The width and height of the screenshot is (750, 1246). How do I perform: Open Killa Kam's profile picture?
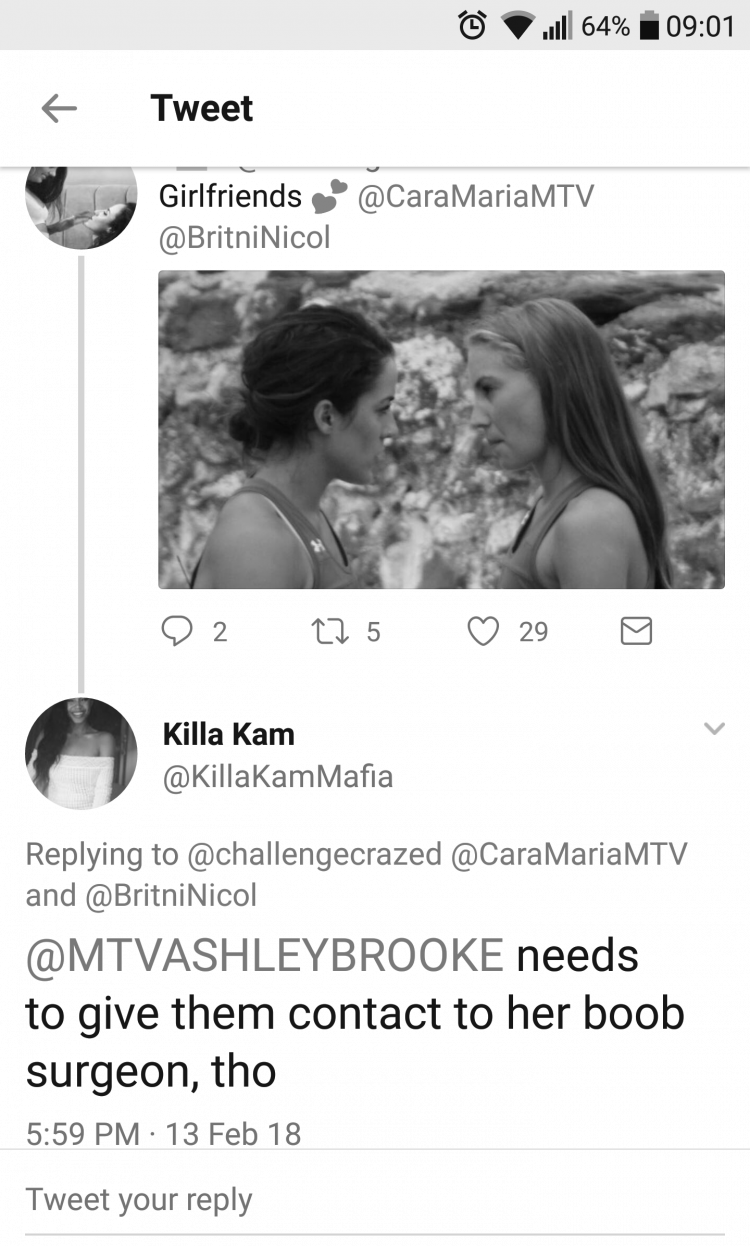[x=81, y=753]
